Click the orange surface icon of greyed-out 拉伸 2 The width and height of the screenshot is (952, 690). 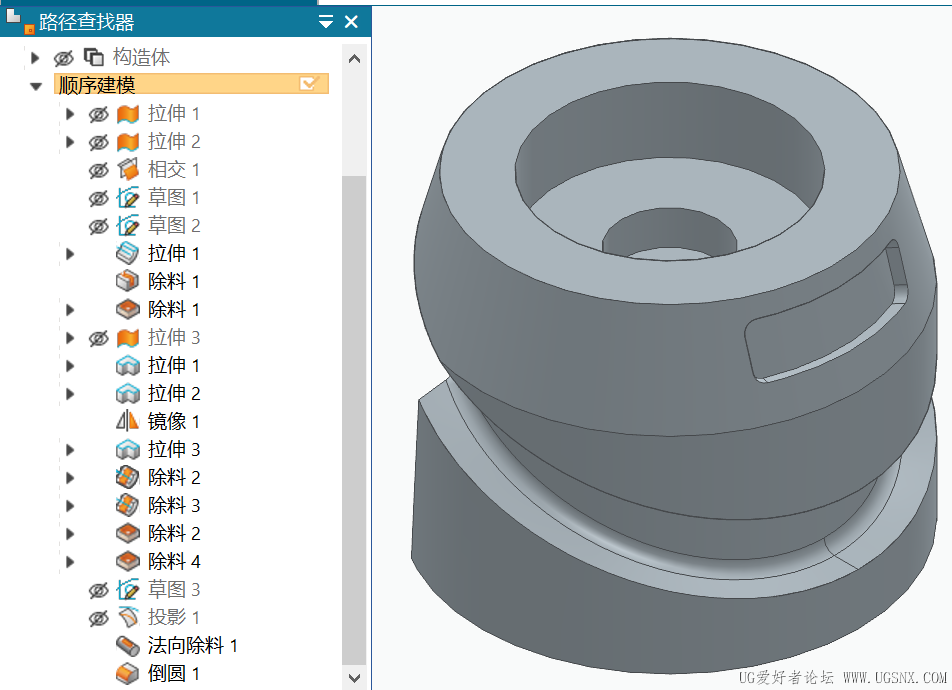pos(128,142)
